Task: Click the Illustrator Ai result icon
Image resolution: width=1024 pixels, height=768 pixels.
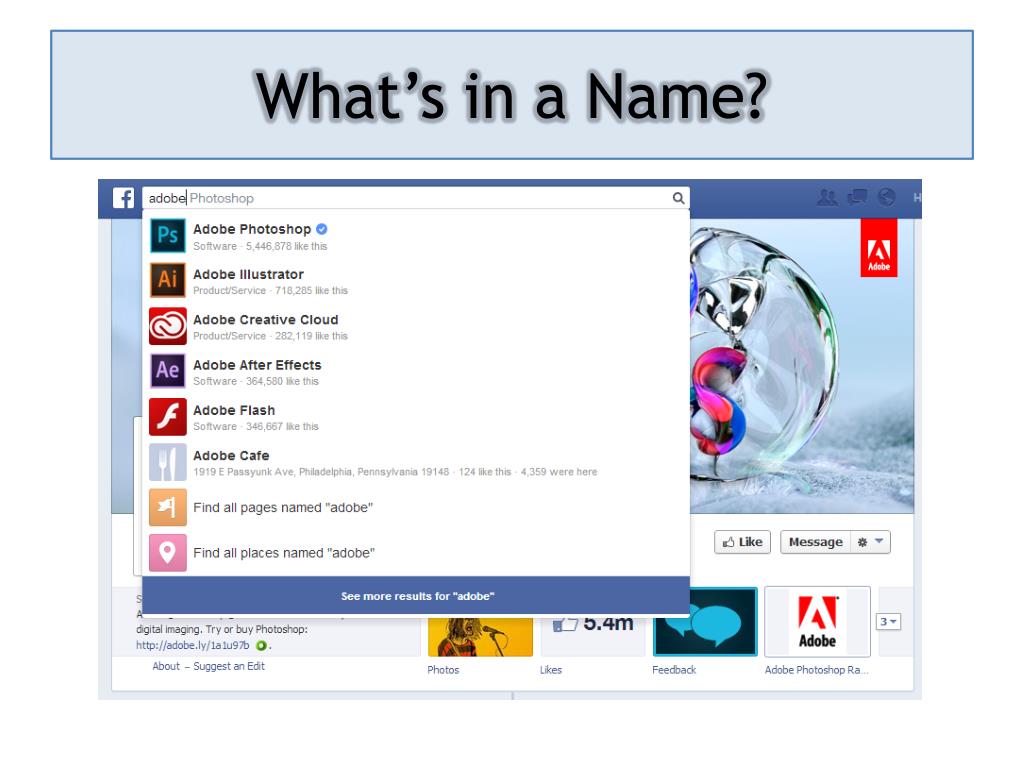Action: (x=168, y=281)
